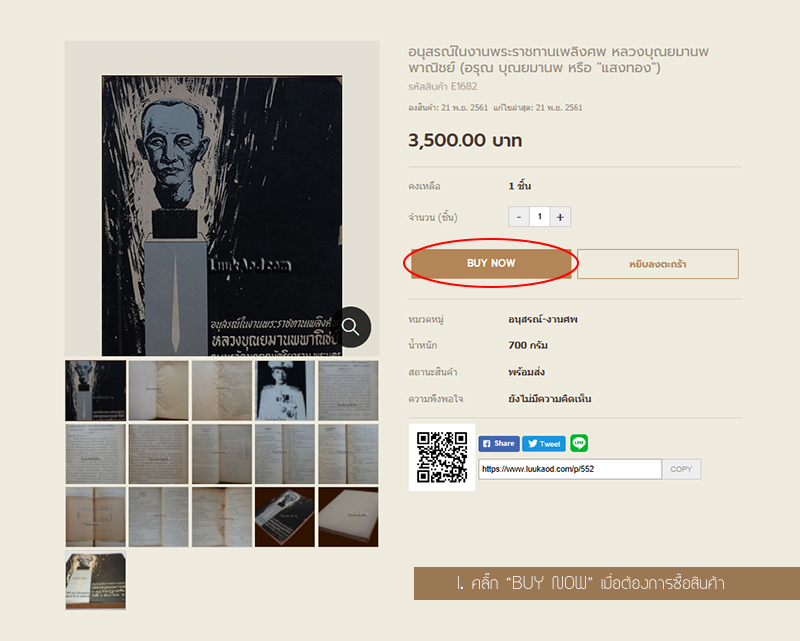Decrease quantity with the minus button
Screen dimensions: 800x641
pos(519,217)
